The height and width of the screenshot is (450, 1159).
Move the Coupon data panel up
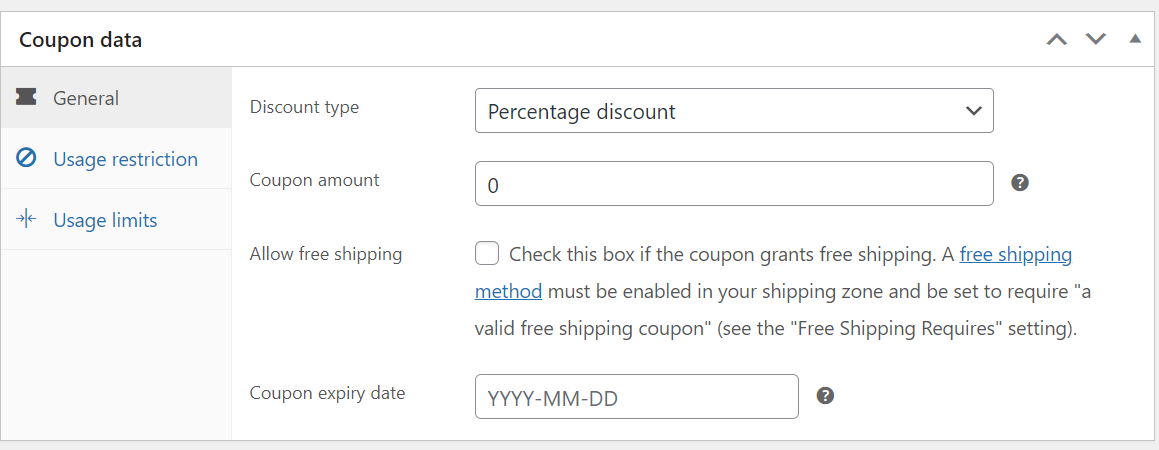tap(1057, 40)
